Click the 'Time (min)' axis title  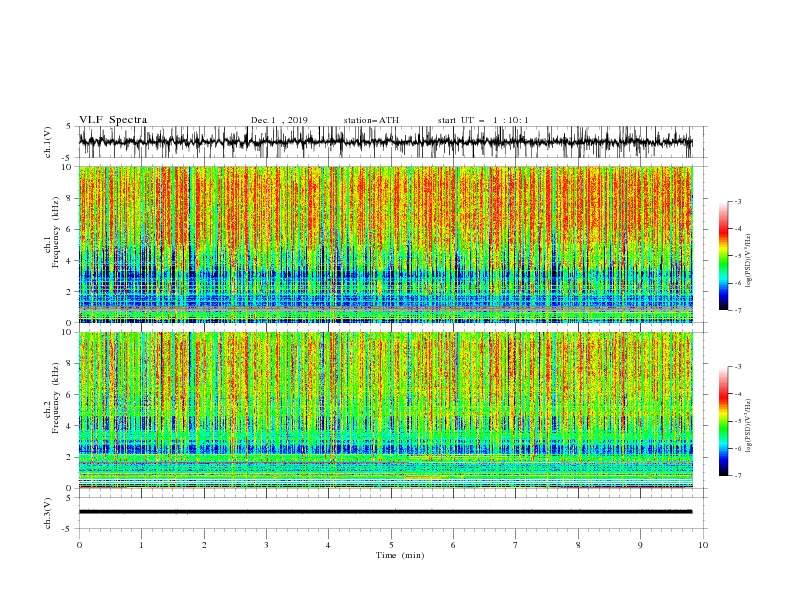tap(400, 555)
